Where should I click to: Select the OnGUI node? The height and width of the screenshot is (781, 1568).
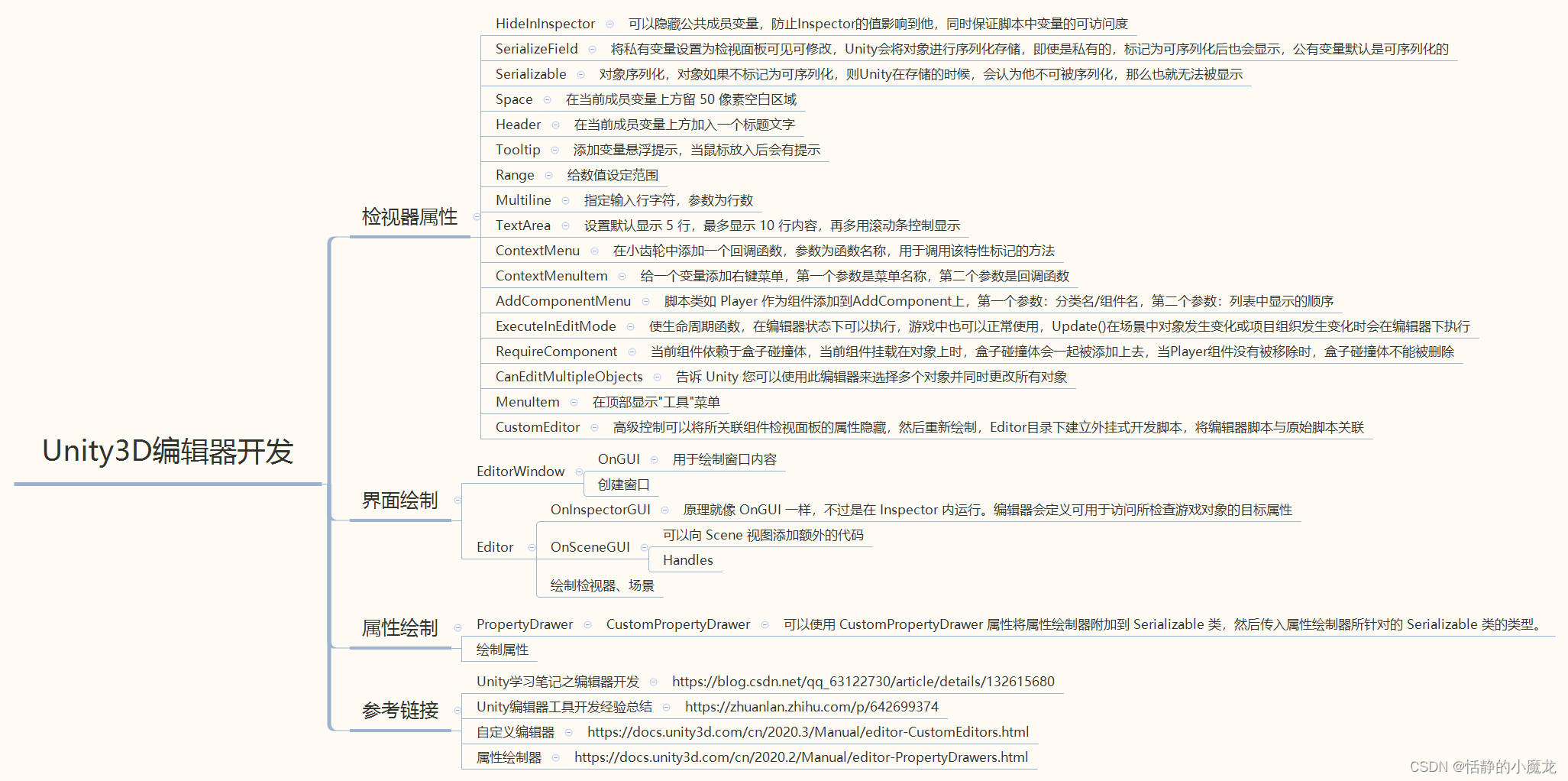coord(619,459)
